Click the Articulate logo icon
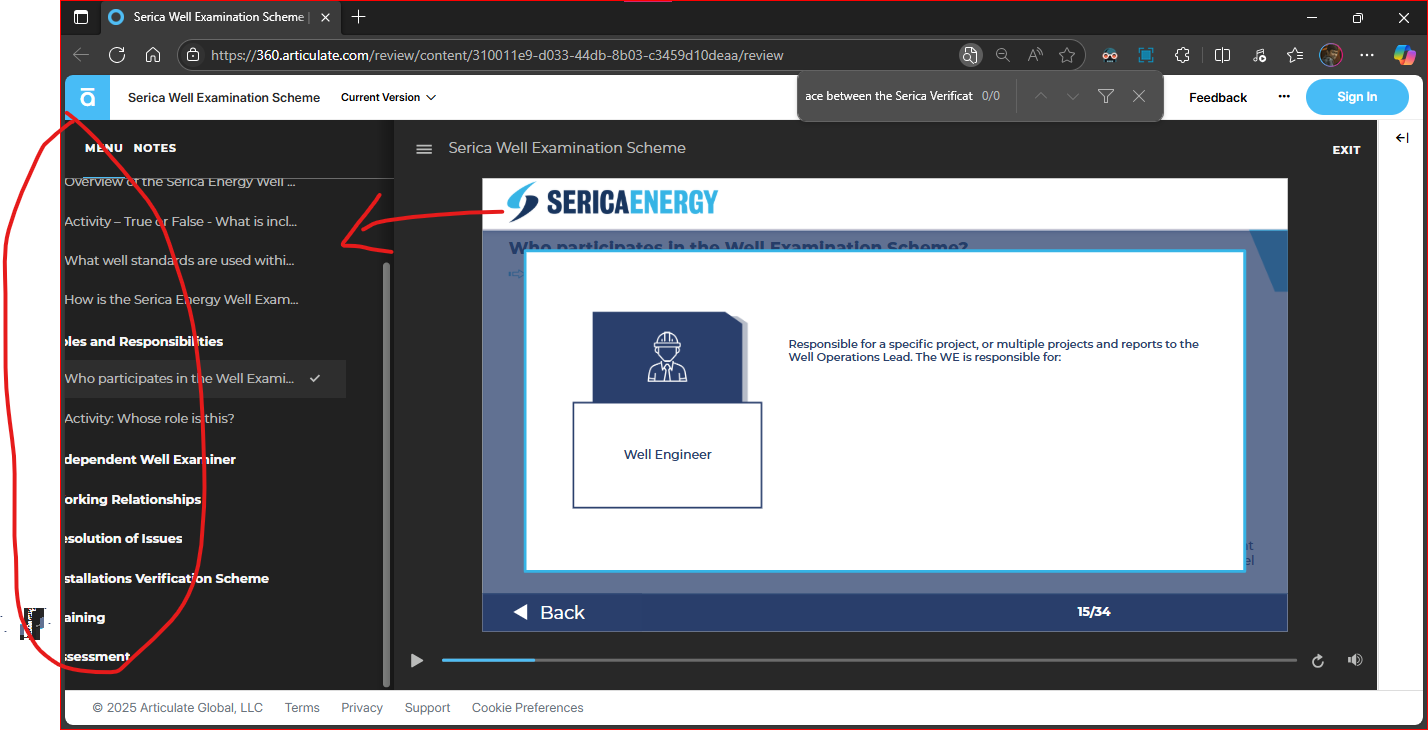The height and width of the screenshot is (730, 1428). point(87,97)
